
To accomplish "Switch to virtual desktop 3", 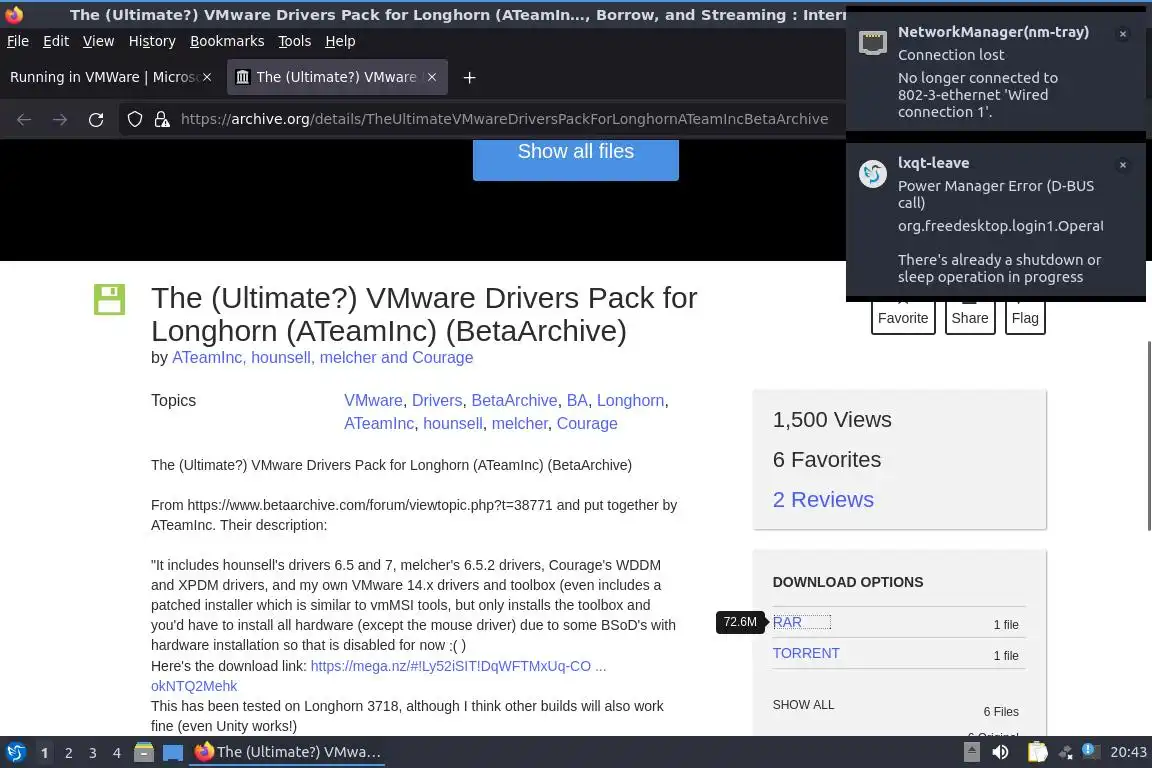I will [x=93, y=753].
